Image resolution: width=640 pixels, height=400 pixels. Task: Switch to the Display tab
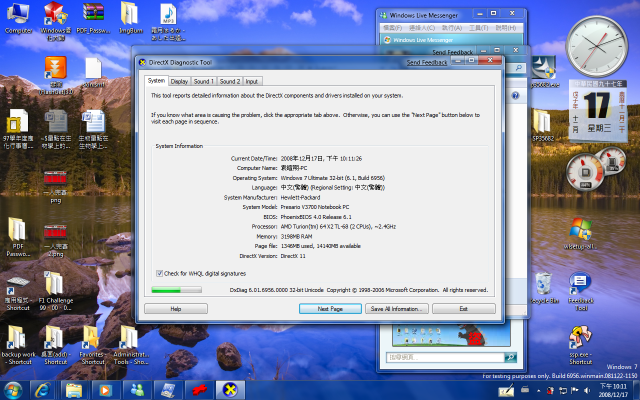click(x=179, y=81)
